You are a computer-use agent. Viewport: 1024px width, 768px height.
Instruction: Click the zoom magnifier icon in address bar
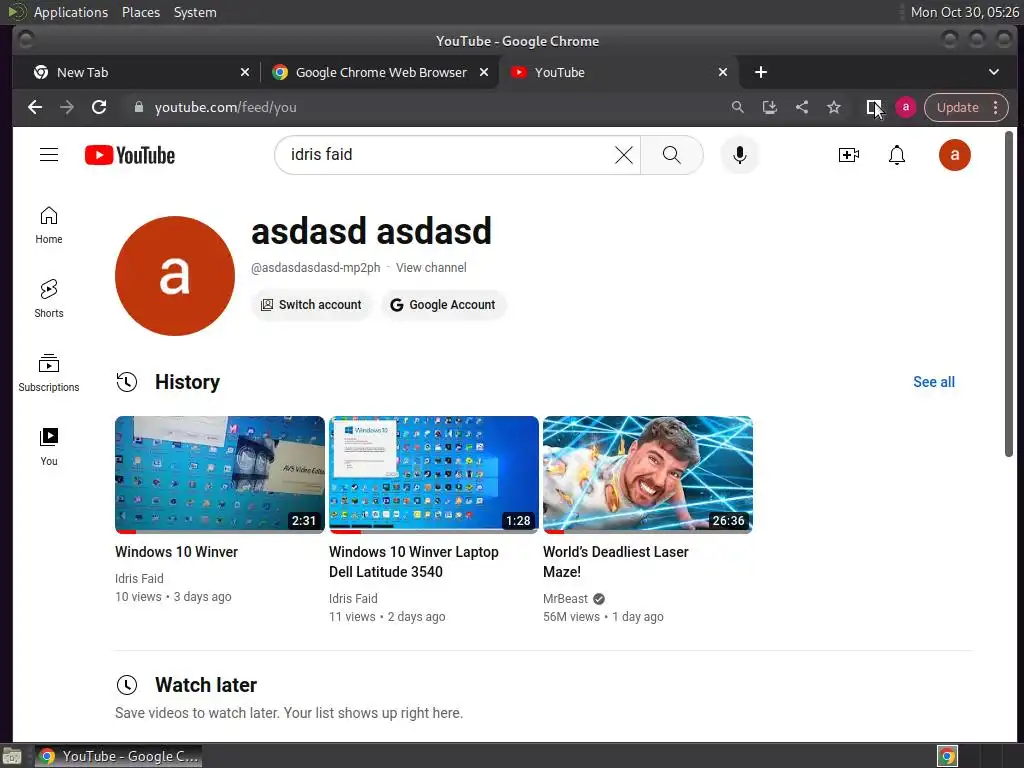[737, 107]
